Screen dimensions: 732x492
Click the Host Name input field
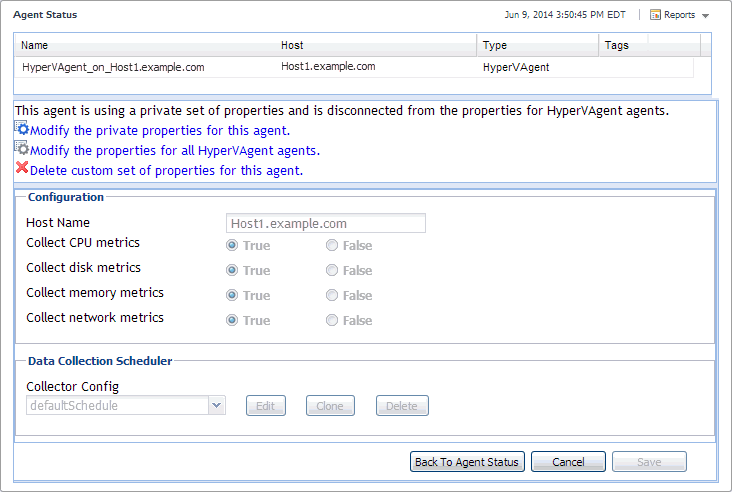pos(326,224)
